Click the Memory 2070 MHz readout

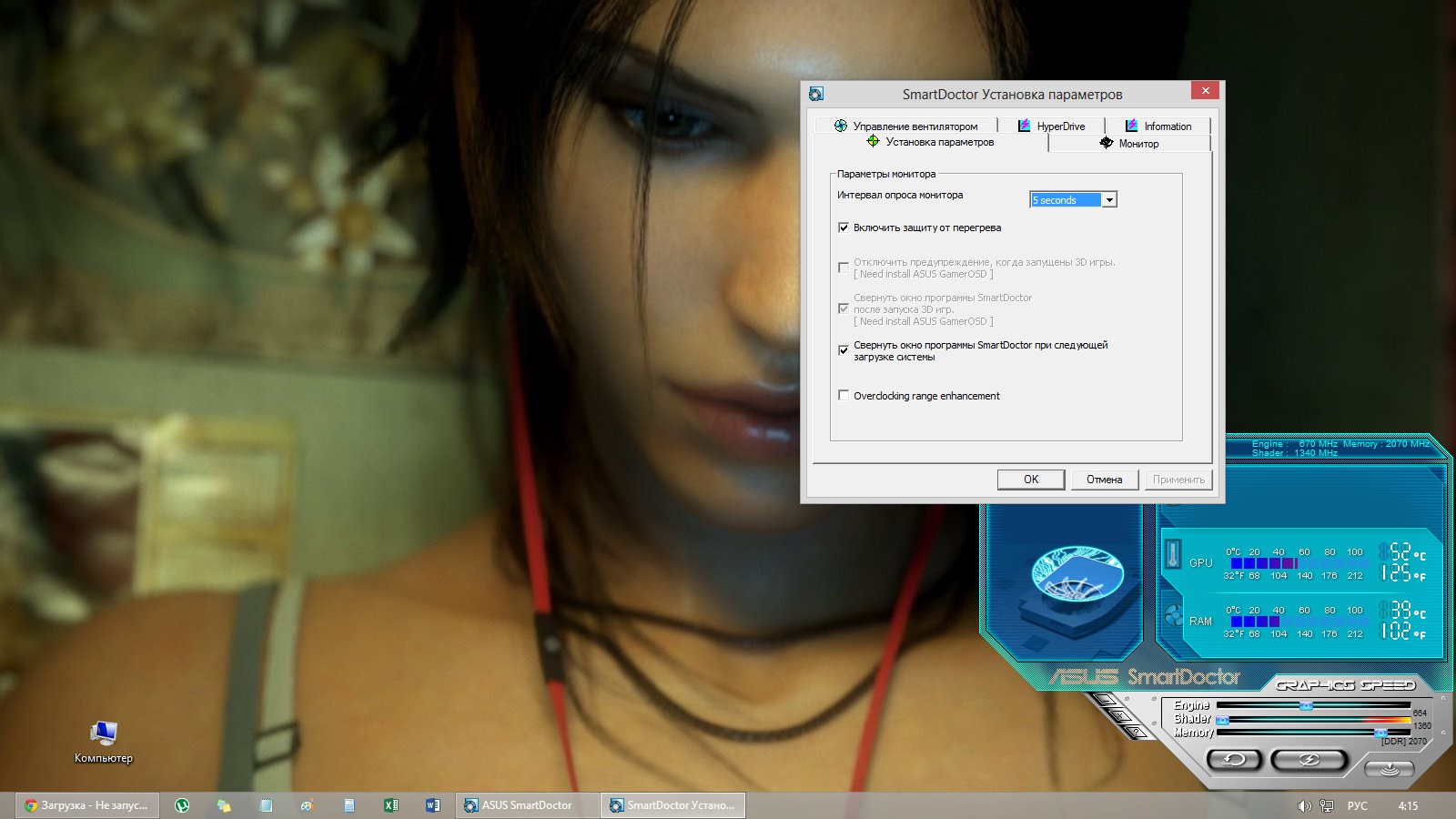point(1386,444)
